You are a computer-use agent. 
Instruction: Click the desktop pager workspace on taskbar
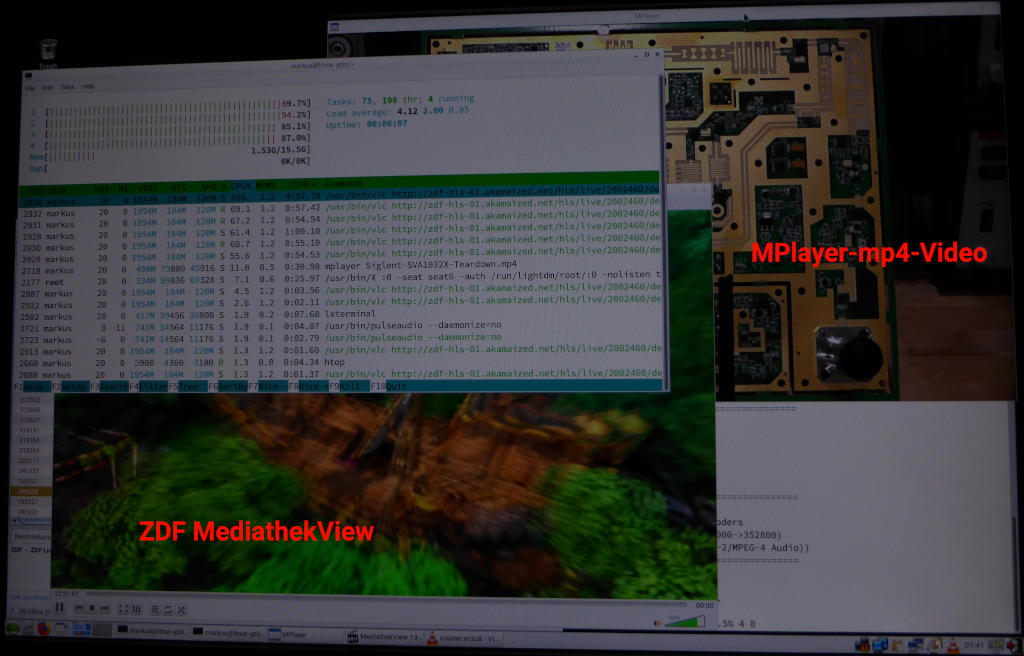click(82, 630)
